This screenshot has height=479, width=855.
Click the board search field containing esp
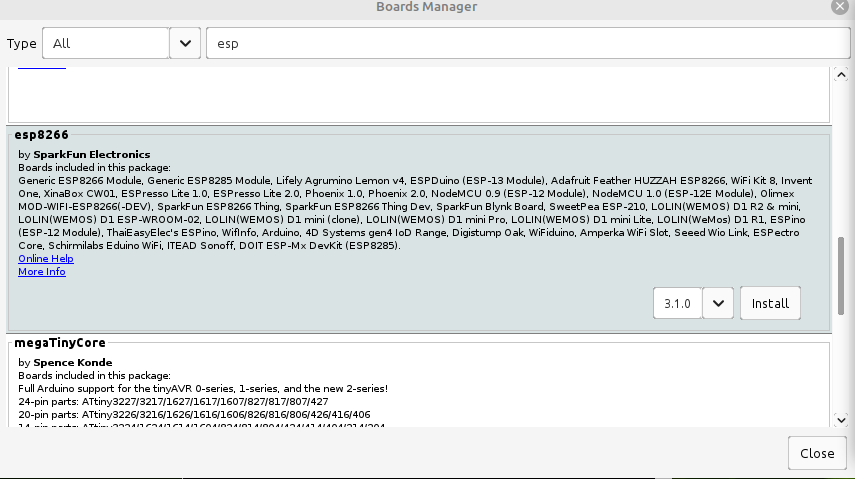click(x=528, y=43)
